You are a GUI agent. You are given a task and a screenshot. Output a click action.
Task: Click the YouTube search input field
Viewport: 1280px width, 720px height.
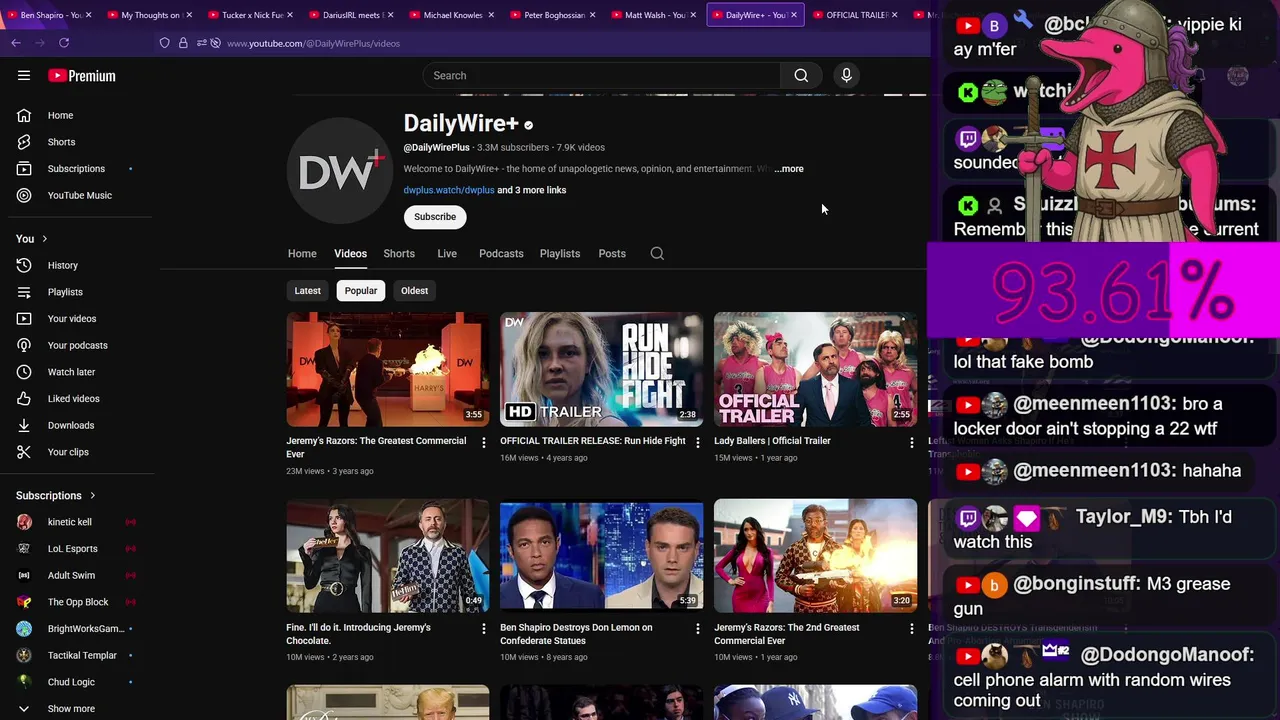pyautogui.click(x=602, y=76)
